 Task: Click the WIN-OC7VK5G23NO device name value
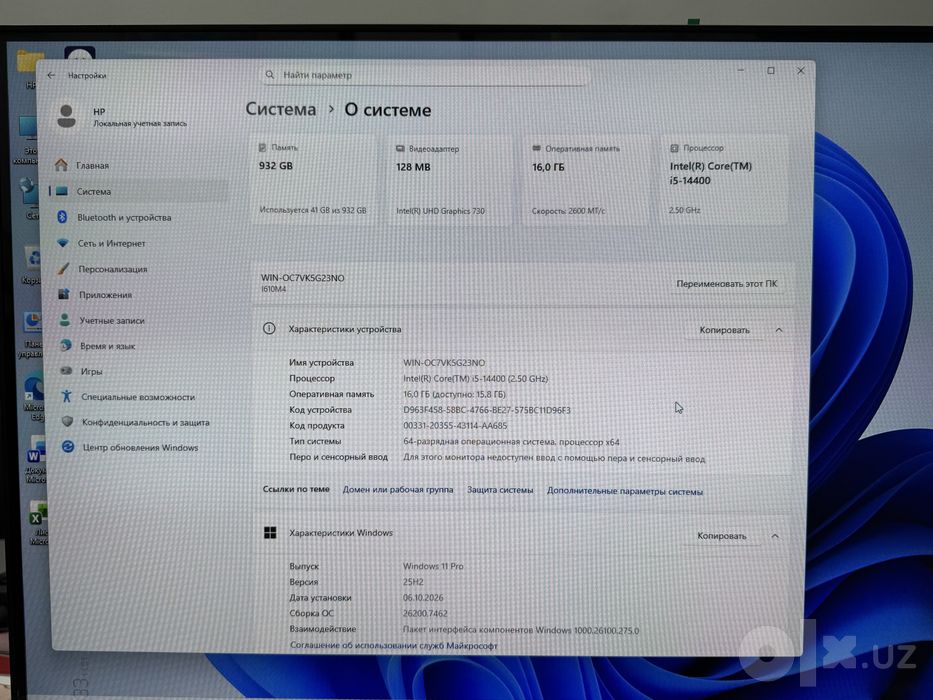(444, 362)
